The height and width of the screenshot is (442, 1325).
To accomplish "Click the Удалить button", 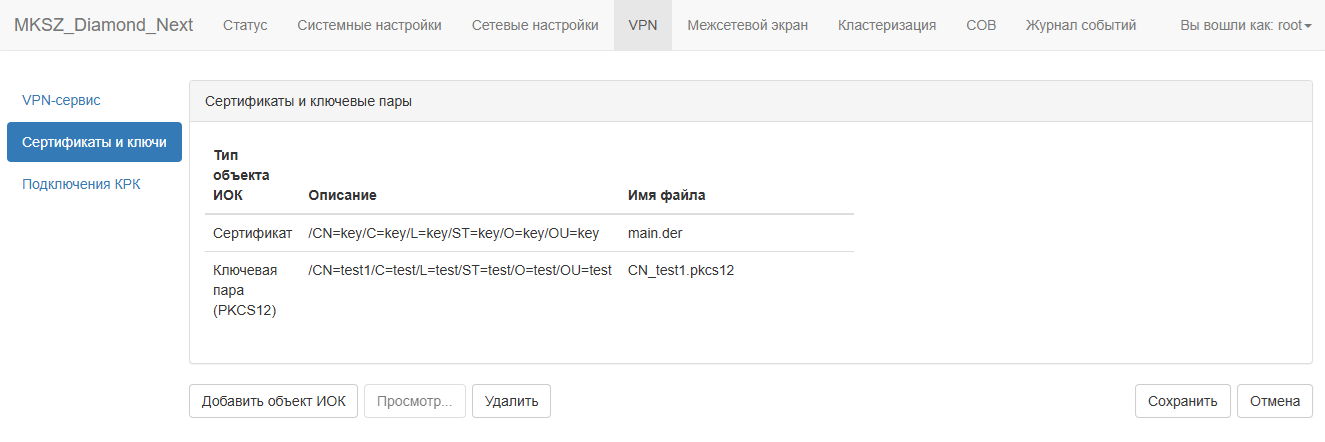I will tap(511, 401).
